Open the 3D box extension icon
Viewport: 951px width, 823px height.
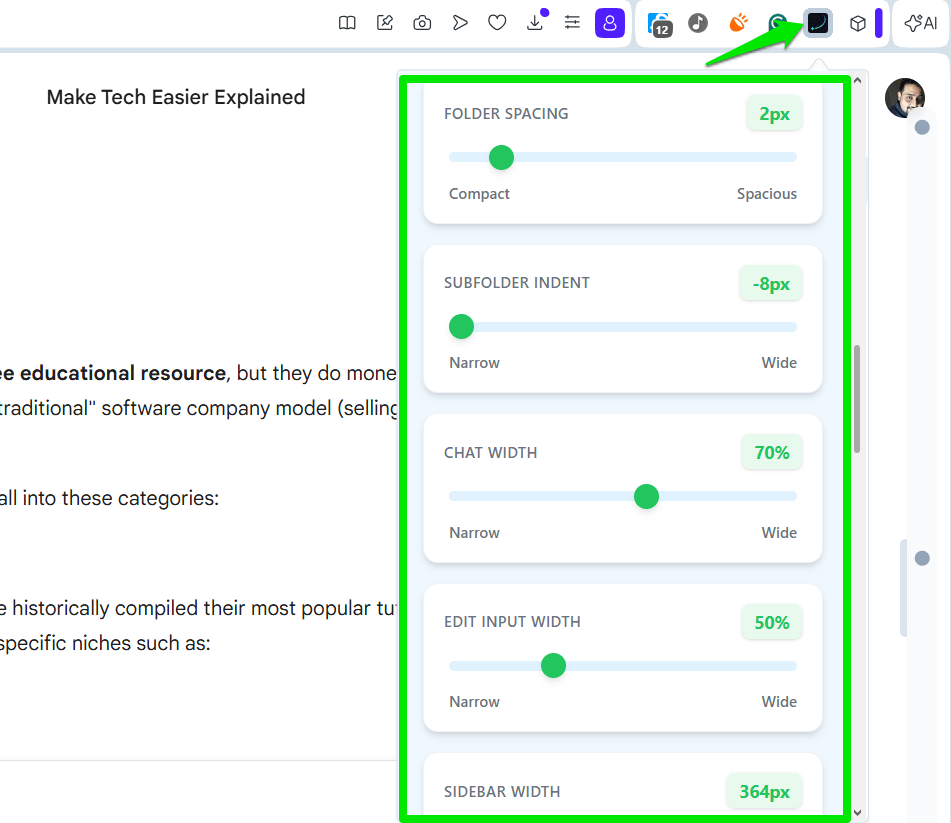(857, 23)
